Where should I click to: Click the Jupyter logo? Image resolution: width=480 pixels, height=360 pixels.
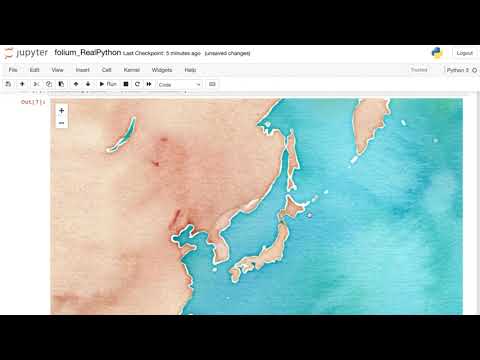point(26,53)
